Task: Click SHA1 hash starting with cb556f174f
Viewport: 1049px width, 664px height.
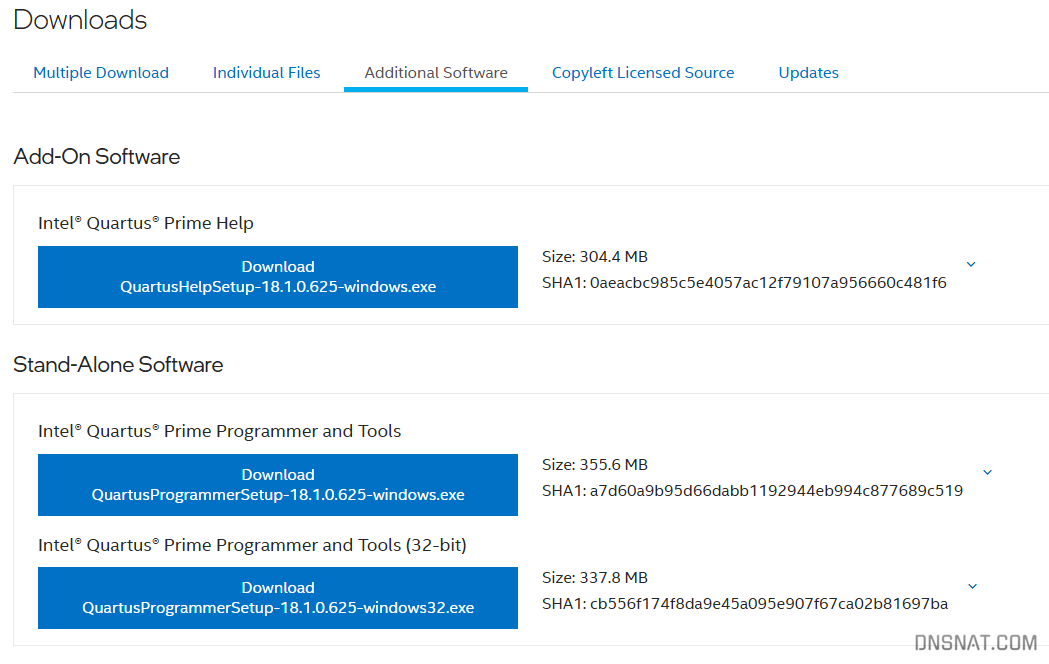Action: click(769, 604)
